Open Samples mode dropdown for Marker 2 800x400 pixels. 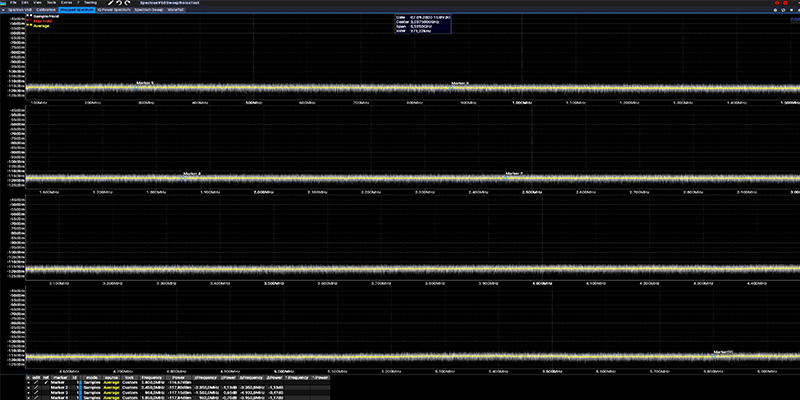pos(92,387)
